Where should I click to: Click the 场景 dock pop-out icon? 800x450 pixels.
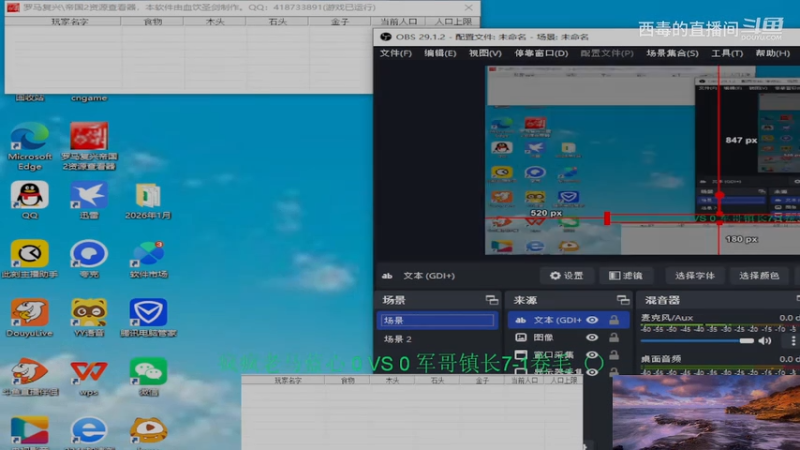pos(491,300)
